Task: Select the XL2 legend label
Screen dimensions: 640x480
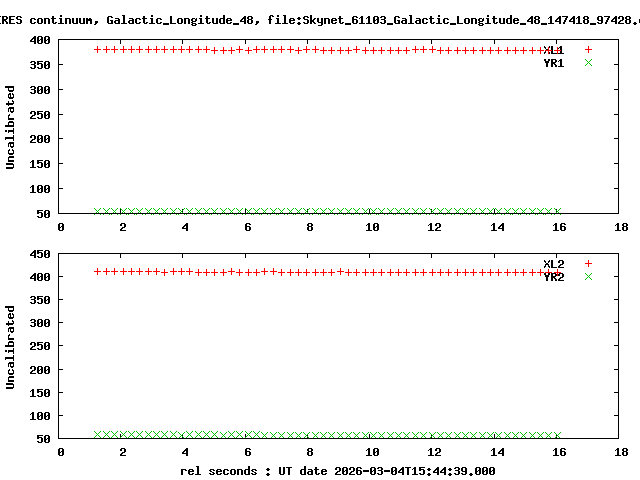Action: click(553, 264)
